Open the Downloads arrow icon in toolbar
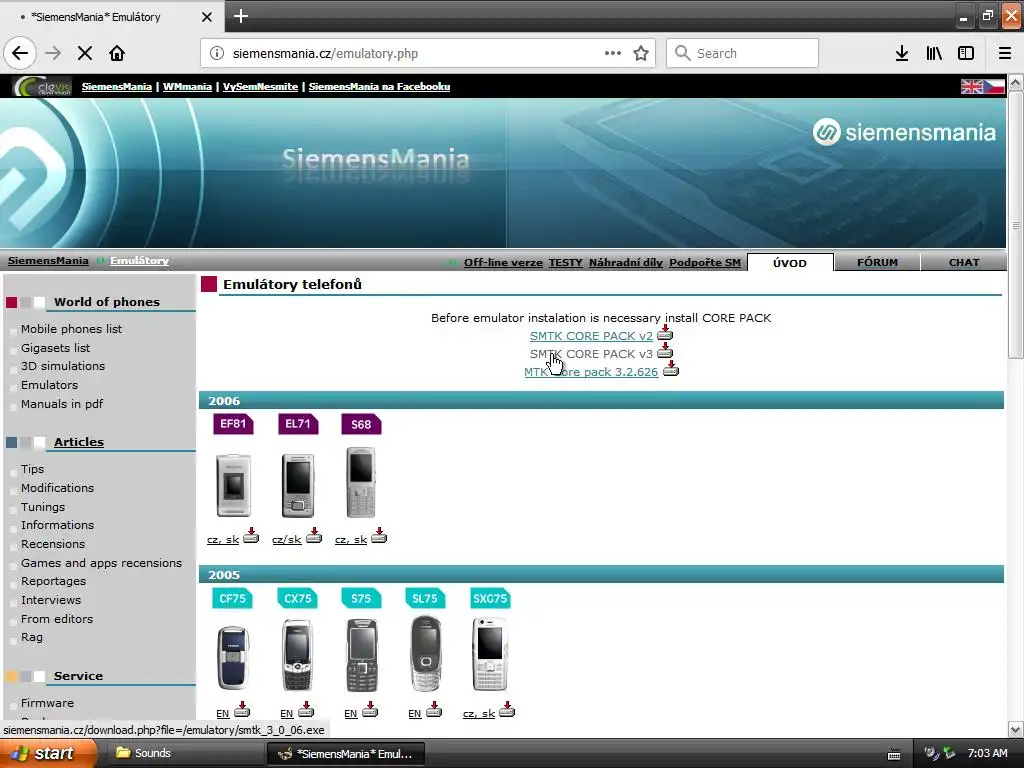This screenshot has height=768, width=1024. click(902, 54)
